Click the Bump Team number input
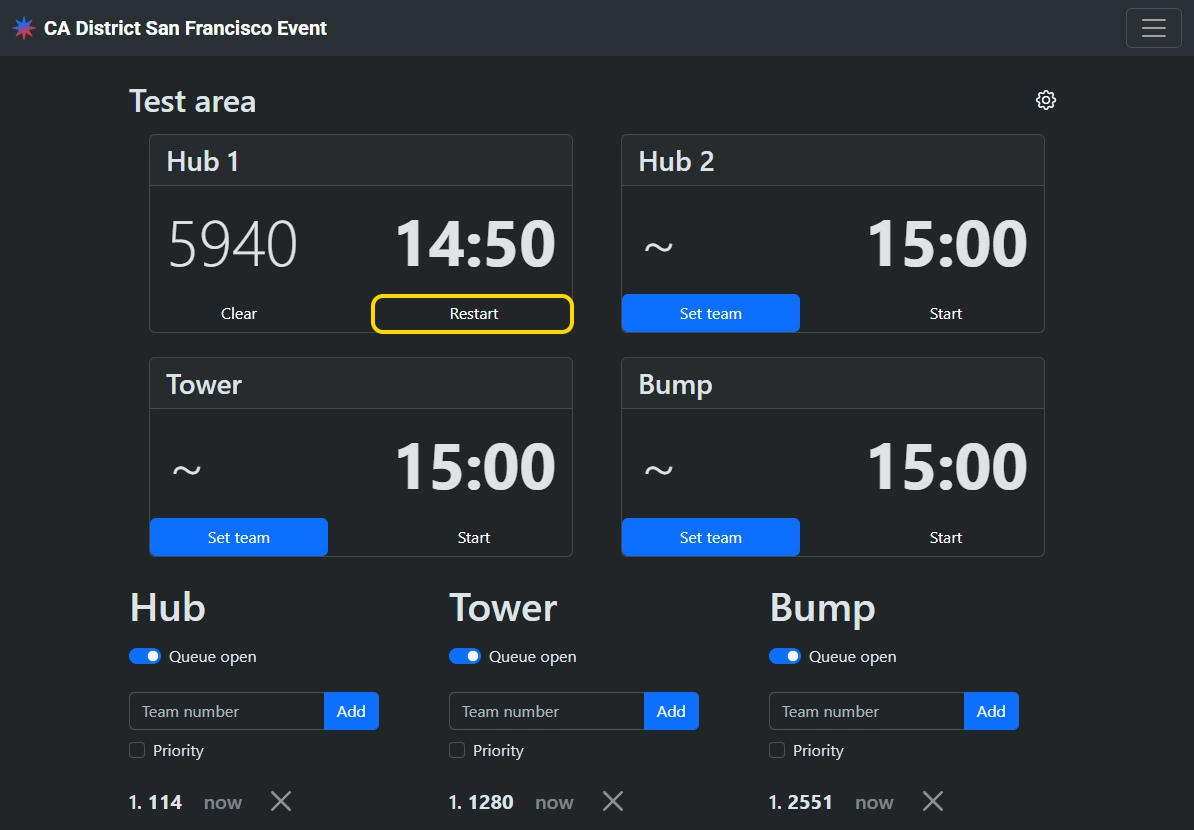 (x=866, y=711)
